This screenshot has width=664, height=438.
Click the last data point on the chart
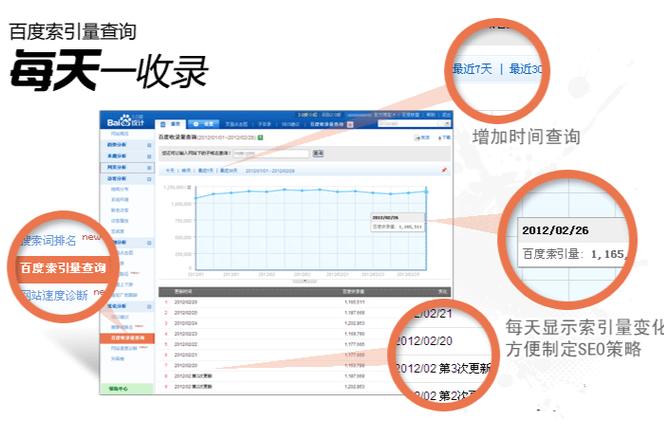[426, 192]
